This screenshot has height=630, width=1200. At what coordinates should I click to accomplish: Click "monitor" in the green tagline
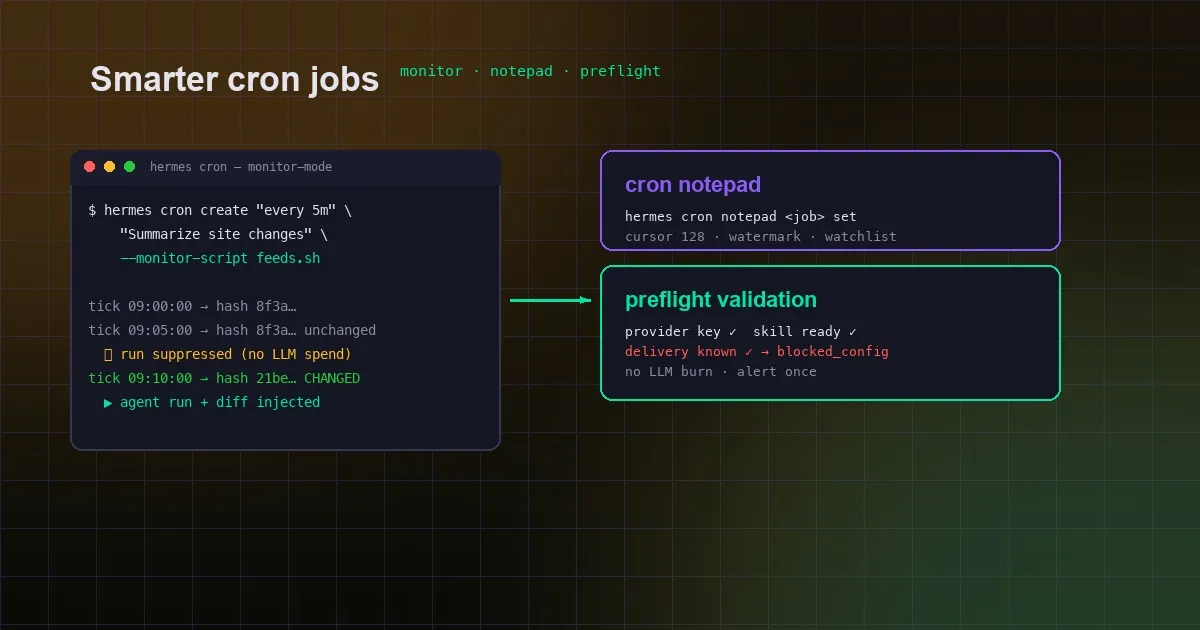[x=431, y=71]
